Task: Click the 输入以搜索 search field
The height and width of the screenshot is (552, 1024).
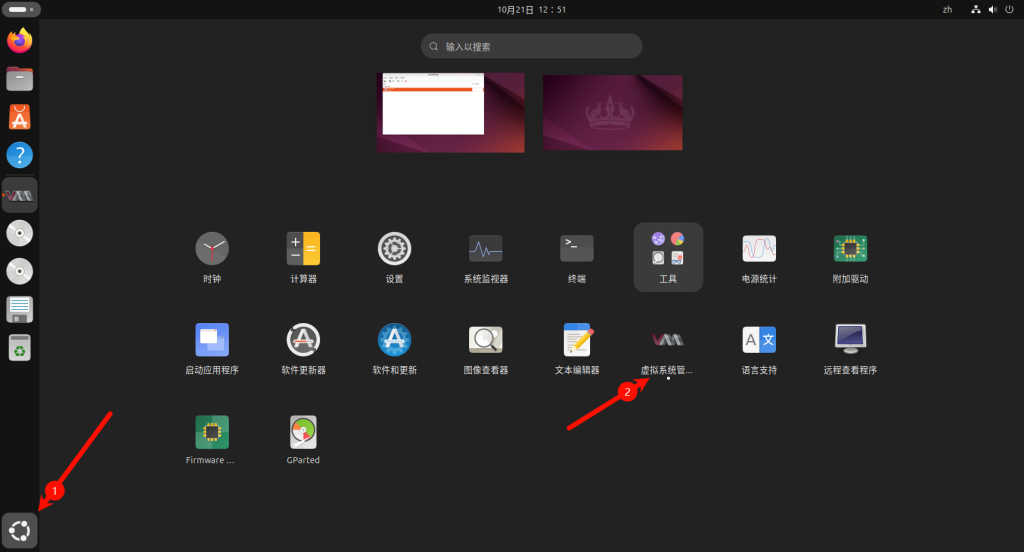Action: coord(531,46)
